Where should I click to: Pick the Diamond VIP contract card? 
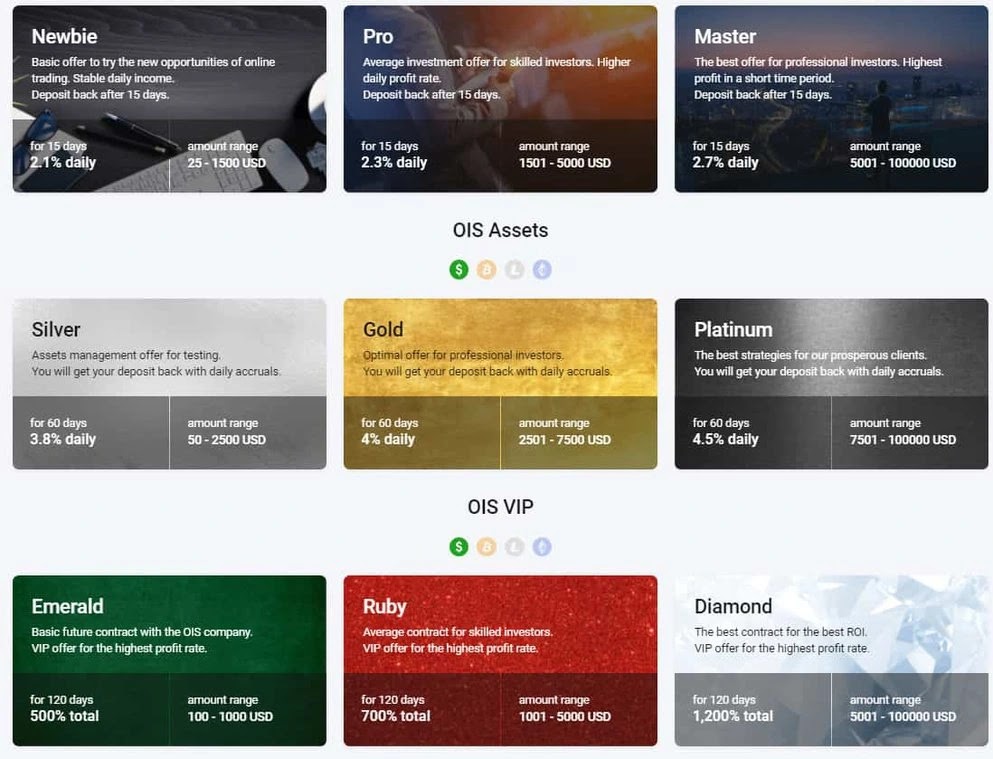coord(832,660)
